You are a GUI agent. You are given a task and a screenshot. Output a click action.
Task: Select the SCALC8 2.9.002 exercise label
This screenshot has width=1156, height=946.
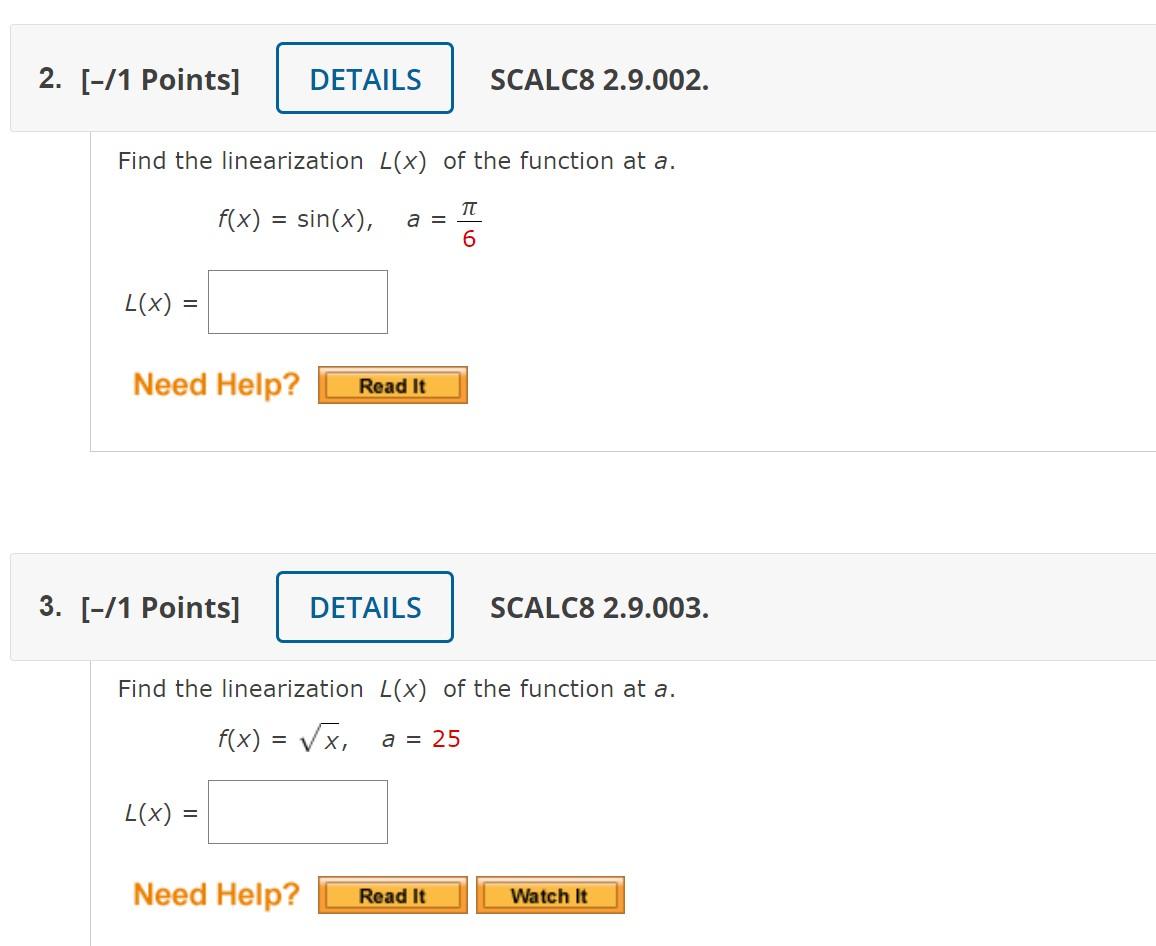click(x=599, y=82)
